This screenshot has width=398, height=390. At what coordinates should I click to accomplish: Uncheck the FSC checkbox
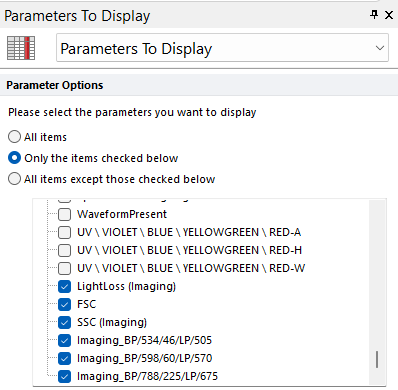pyautogui.click(x=64, y=304)
